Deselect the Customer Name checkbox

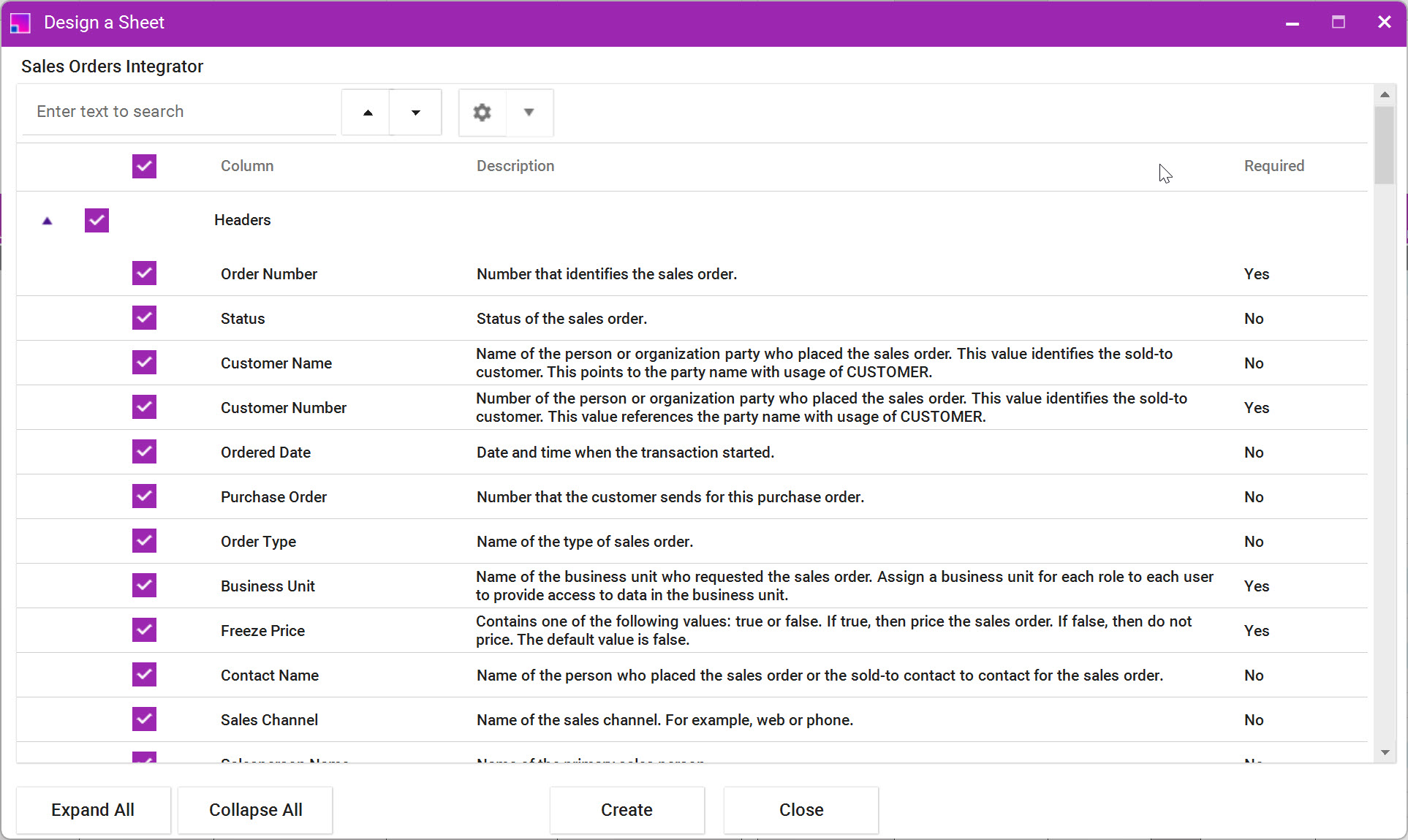144,363
